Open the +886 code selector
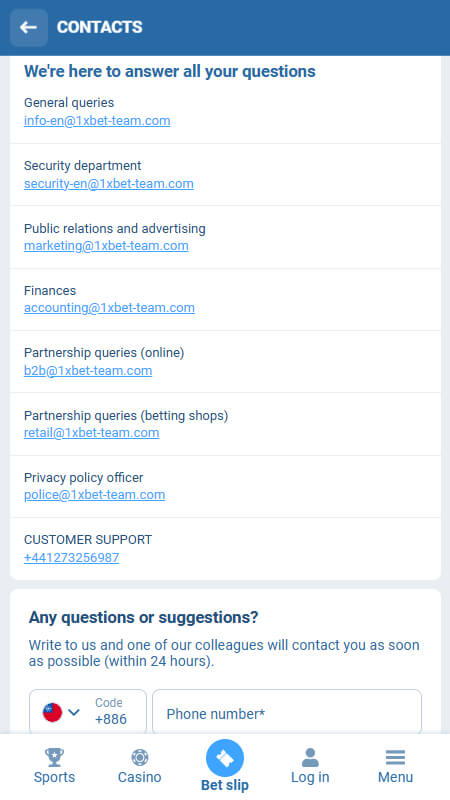The height and width of the screenshot is (800, 450). [88, 712]
